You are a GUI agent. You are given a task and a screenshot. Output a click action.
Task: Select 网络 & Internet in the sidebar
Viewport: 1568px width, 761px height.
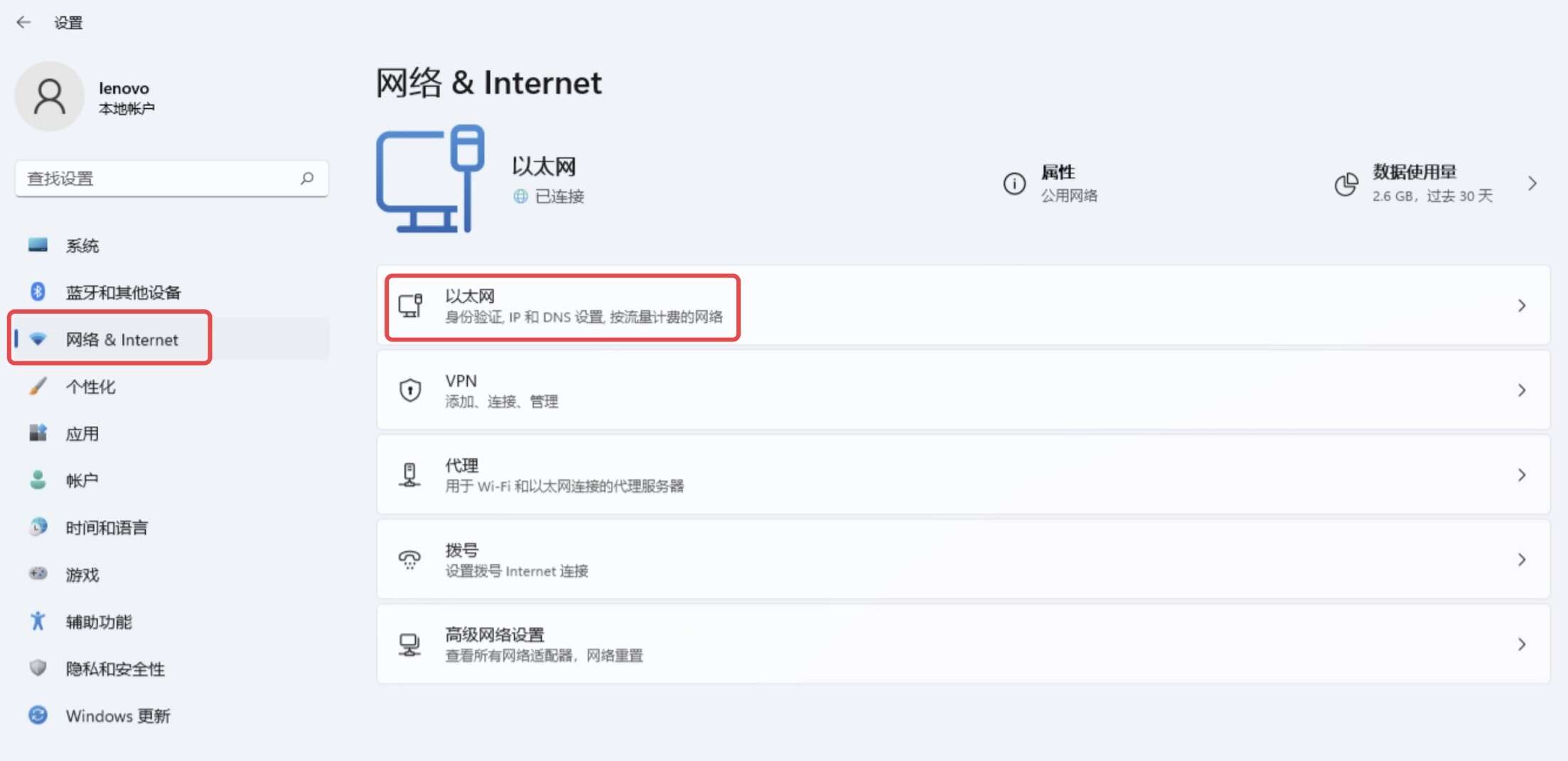coord(122,339)
